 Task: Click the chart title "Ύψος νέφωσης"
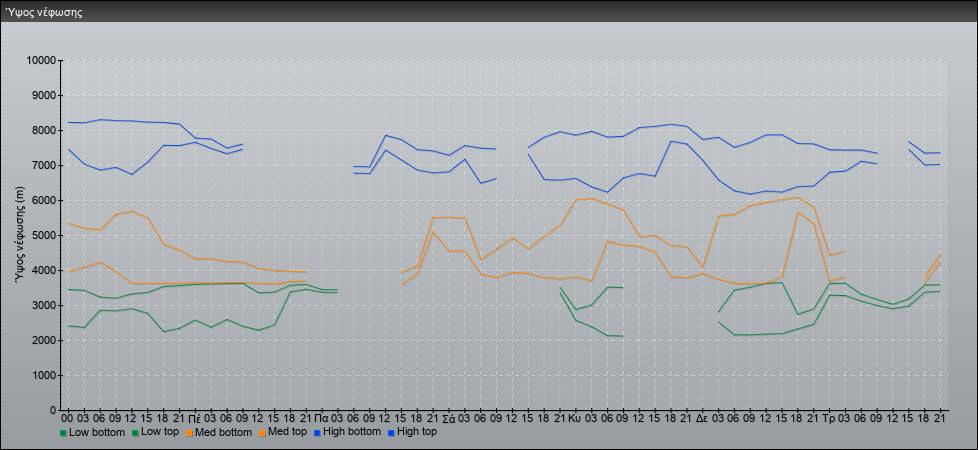[x=44, y=12]
